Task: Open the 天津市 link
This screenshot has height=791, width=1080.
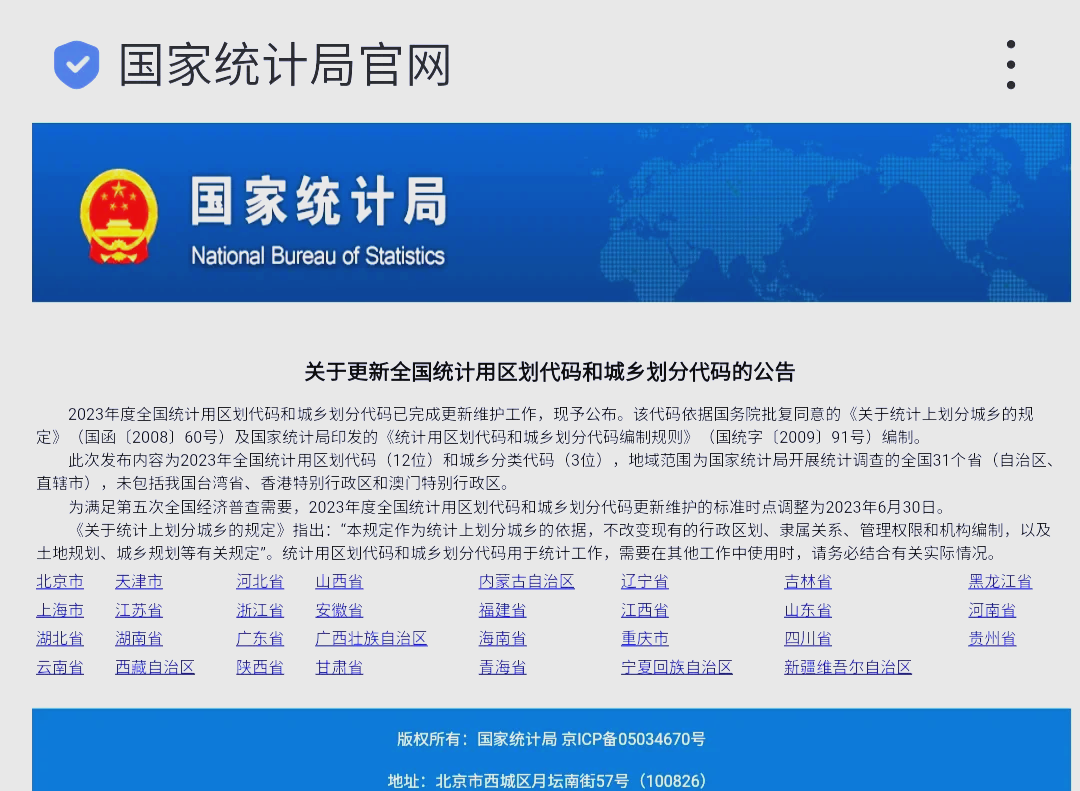Action: tap(139, 582)
